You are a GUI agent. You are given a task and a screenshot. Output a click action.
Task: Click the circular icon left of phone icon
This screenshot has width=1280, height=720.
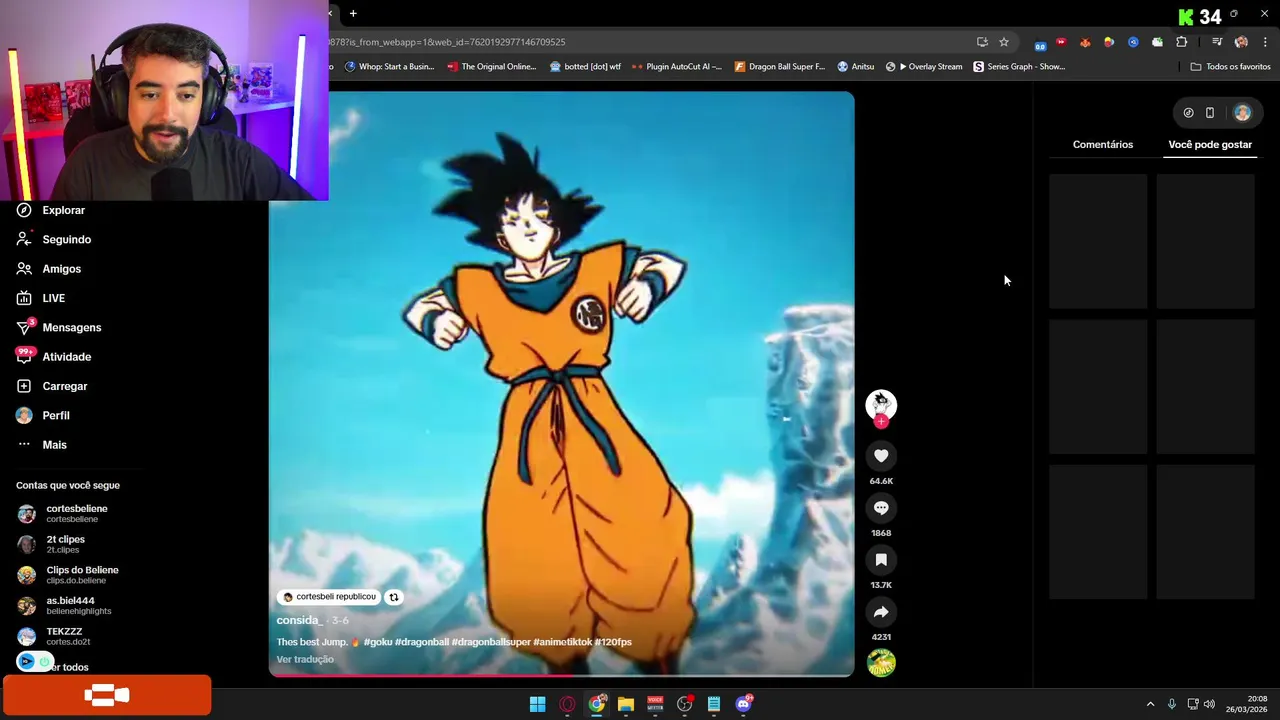pyautogui.click(x=1188, y=113)
